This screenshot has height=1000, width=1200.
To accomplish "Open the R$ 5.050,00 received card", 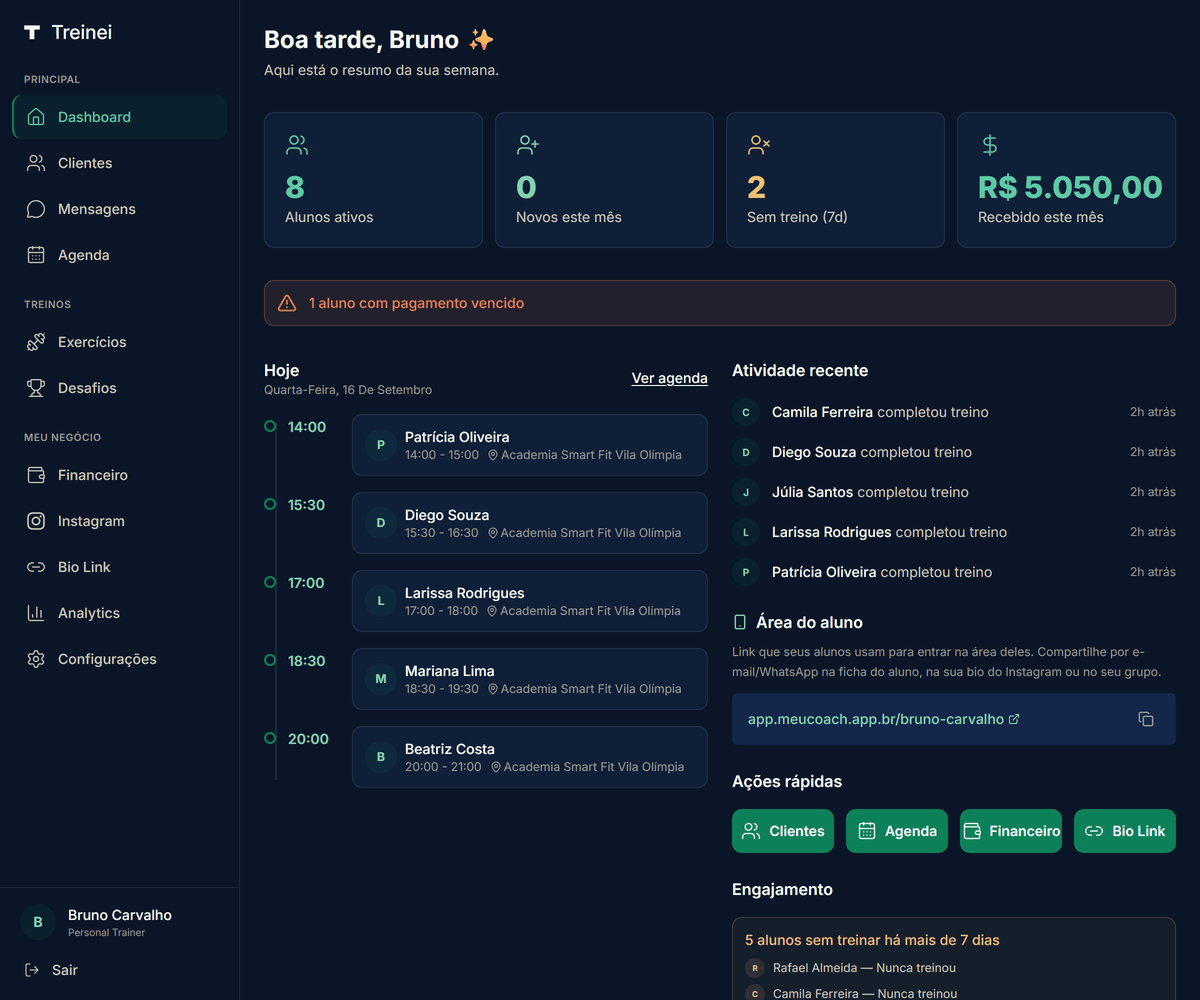I will pyautogui.click(x=1066, y=180).
